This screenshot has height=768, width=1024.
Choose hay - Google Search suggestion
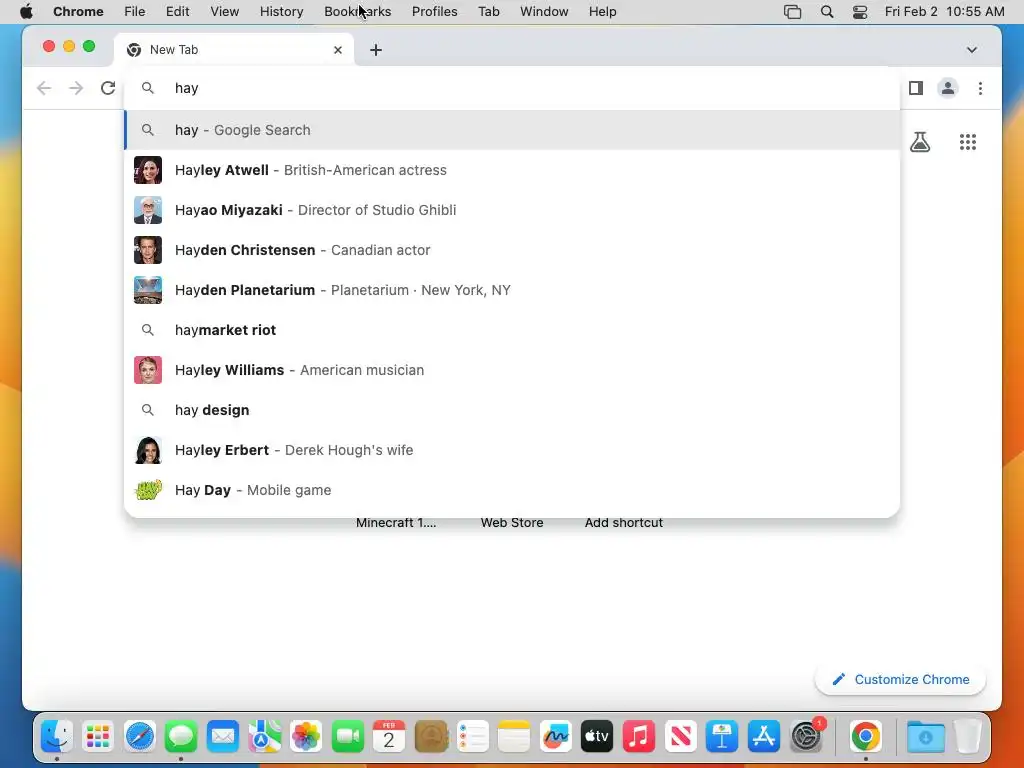(511, 130)
